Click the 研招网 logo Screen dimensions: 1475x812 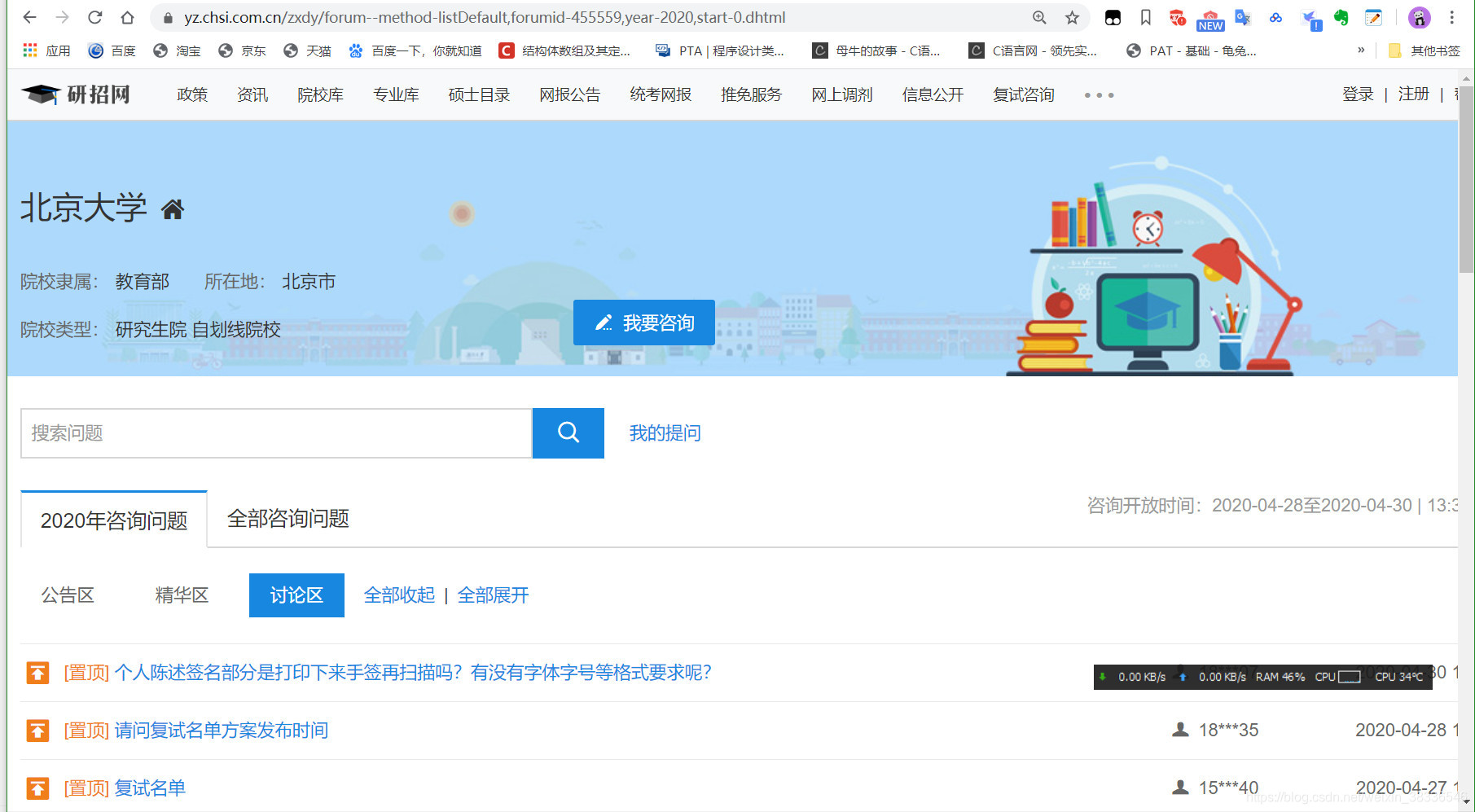pyautogui.click(x=76, y=94)
